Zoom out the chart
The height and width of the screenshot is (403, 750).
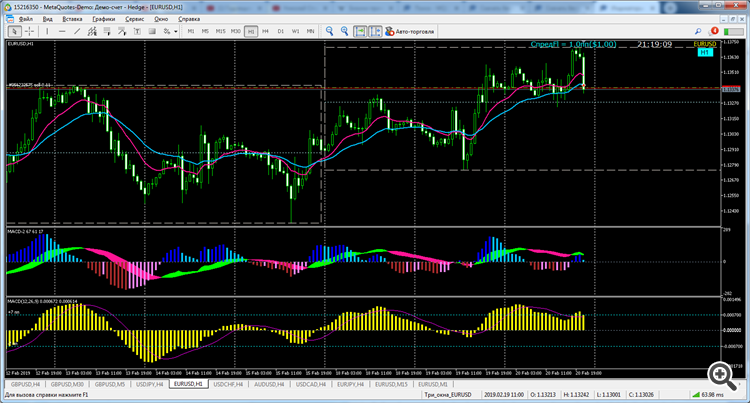click(330, 32)
